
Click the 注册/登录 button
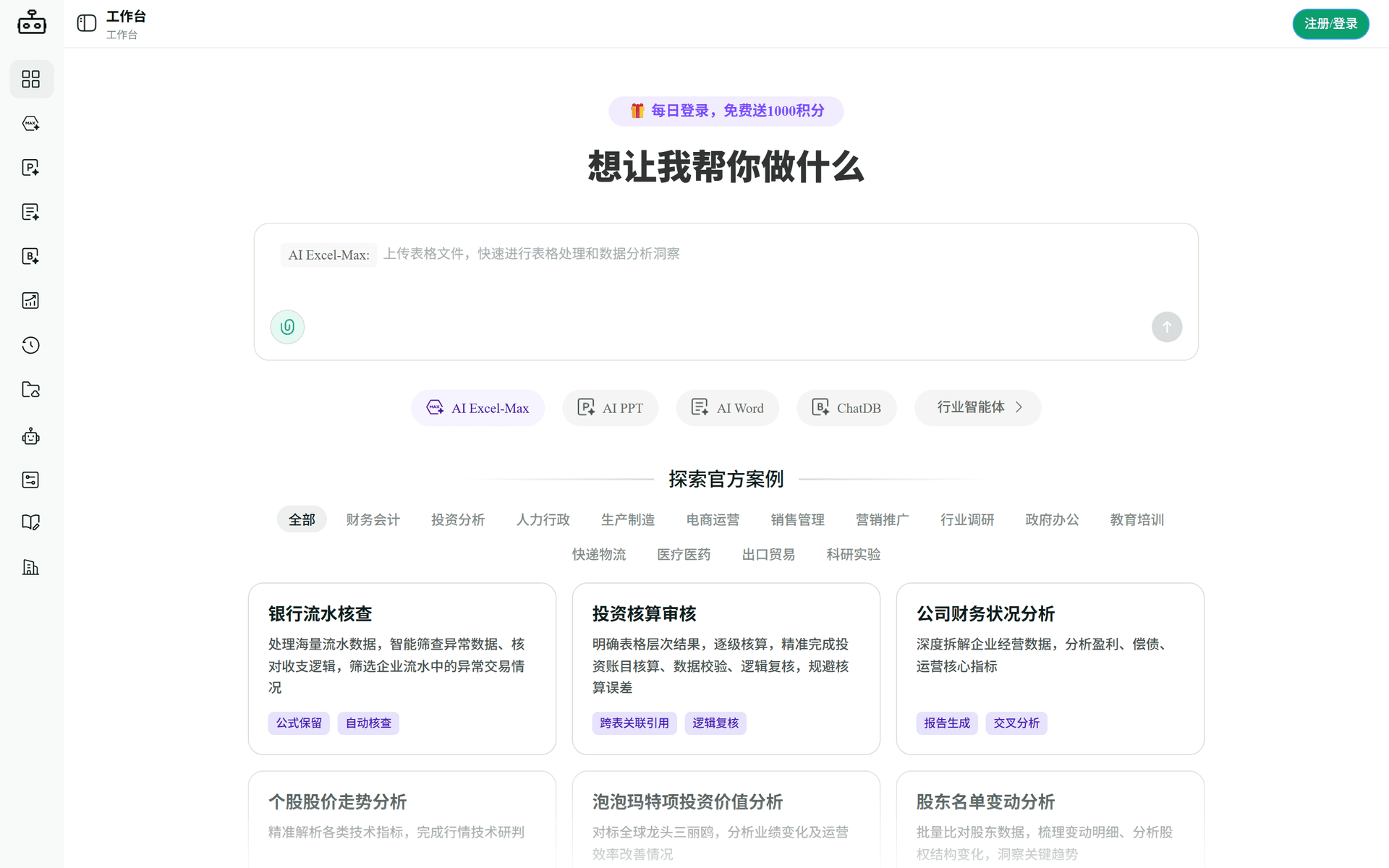1330,24
